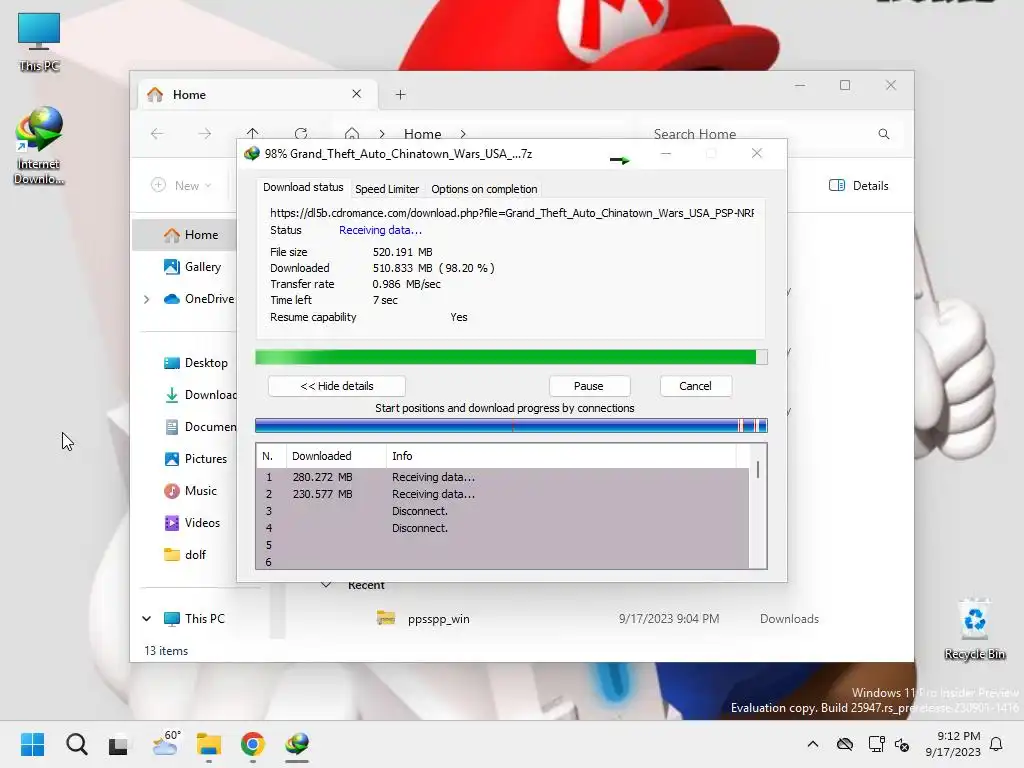Close the IDM download dialog
This screenshot has height=768, width=1024.
click(756, 153)
